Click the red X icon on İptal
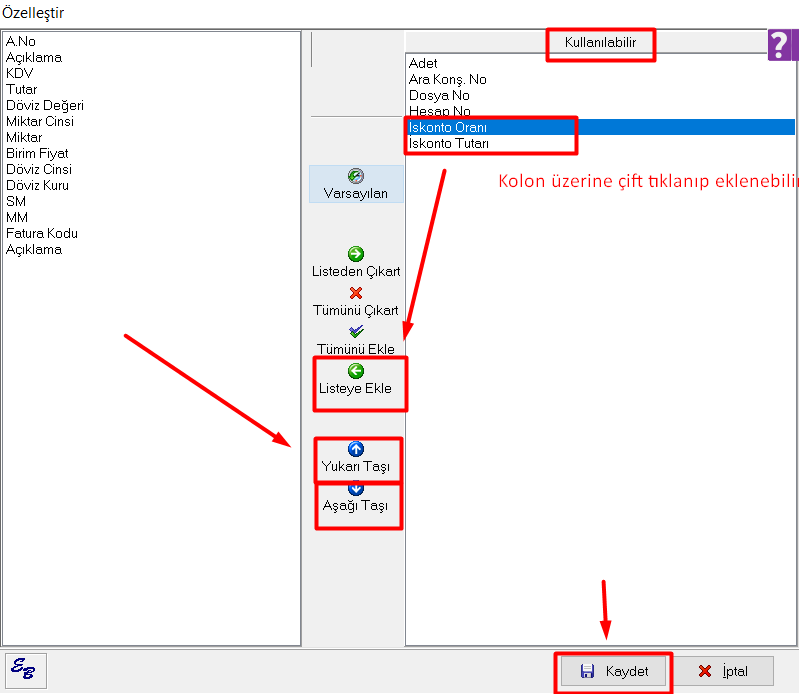The height and width of the screenshot is (694, 799). pos(705,671)
